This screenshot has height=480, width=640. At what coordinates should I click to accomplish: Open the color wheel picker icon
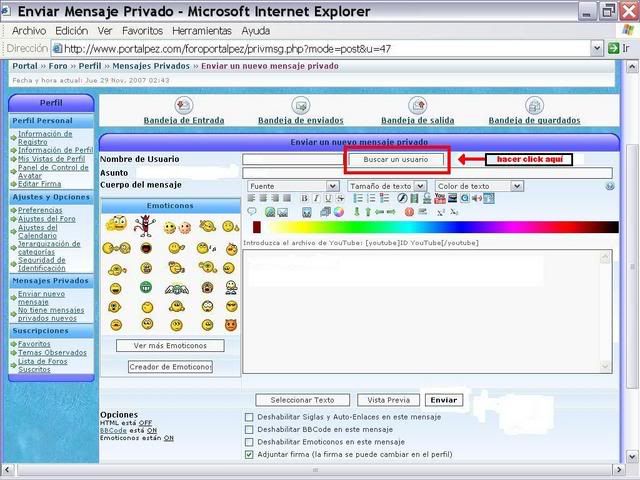[x=339, y=212]
